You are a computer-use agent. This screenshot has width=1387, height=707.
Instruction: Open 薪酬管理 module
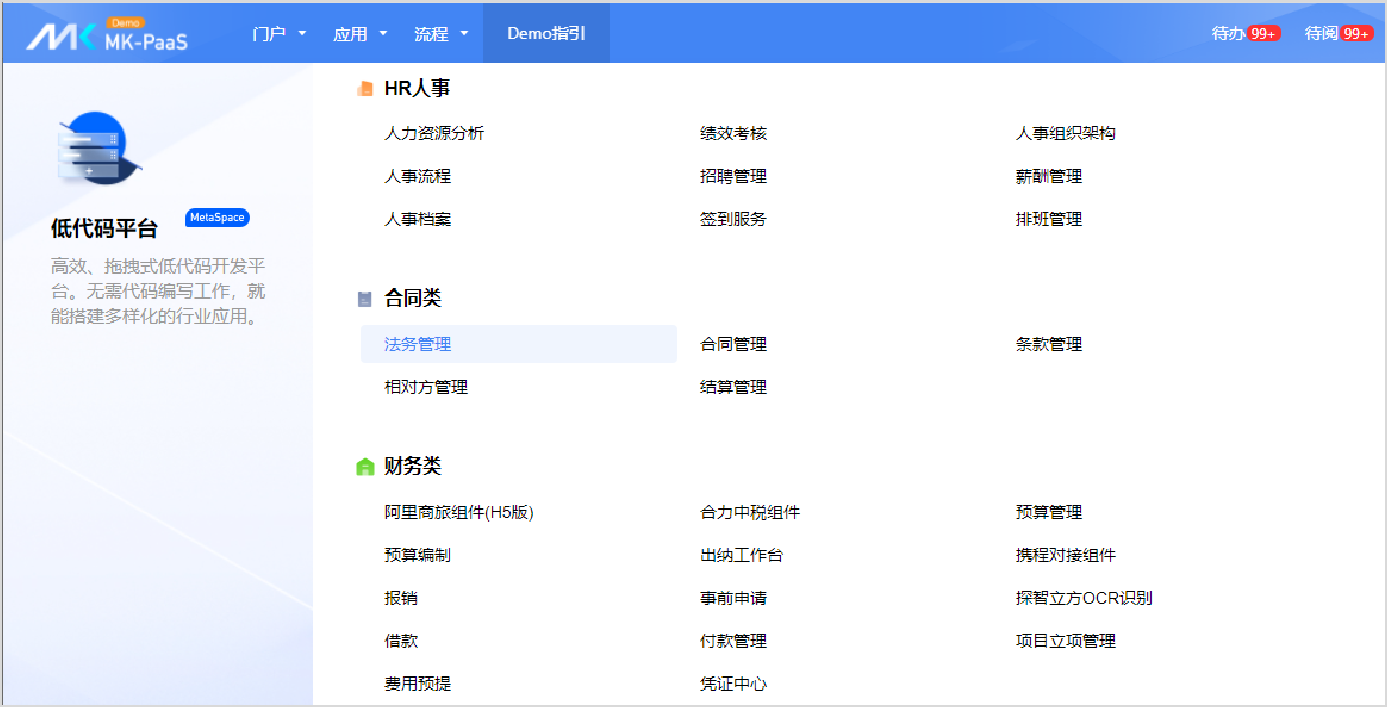click(x=1048, y=176)
